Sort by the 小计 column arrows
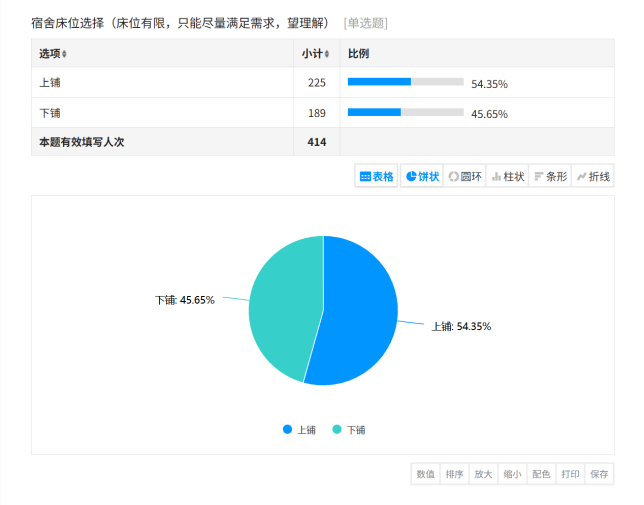 (327, 54)
